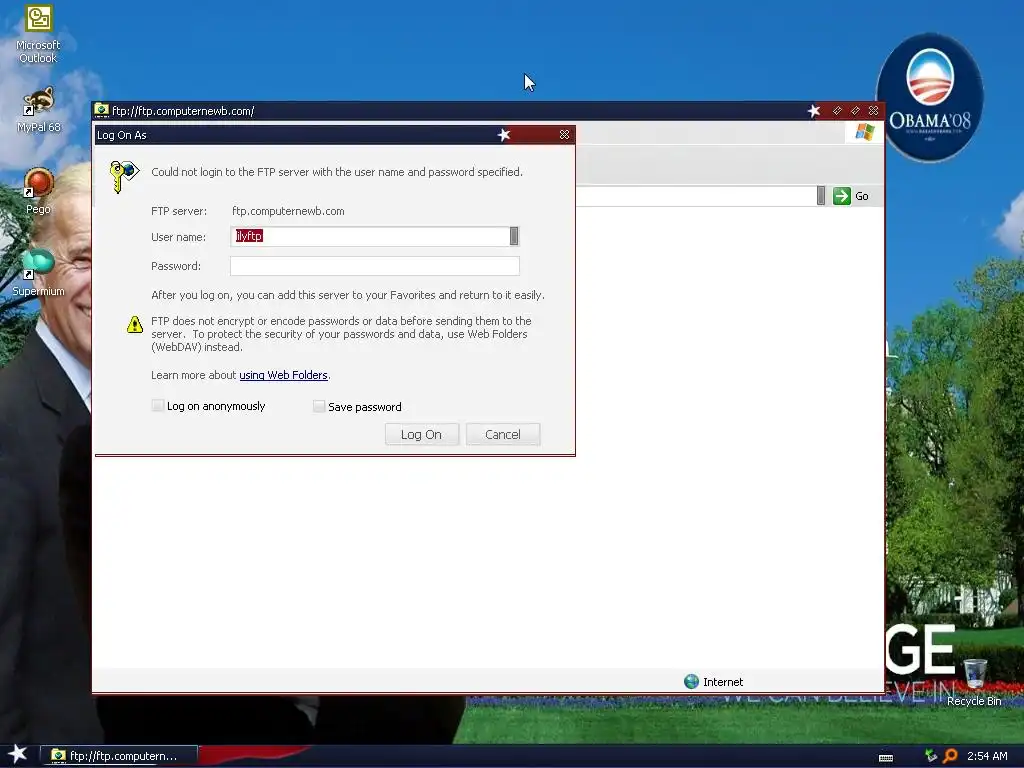Maximize the ftp.computernewb.com window
Screen dimensions: 1024x768
point(855,110)
